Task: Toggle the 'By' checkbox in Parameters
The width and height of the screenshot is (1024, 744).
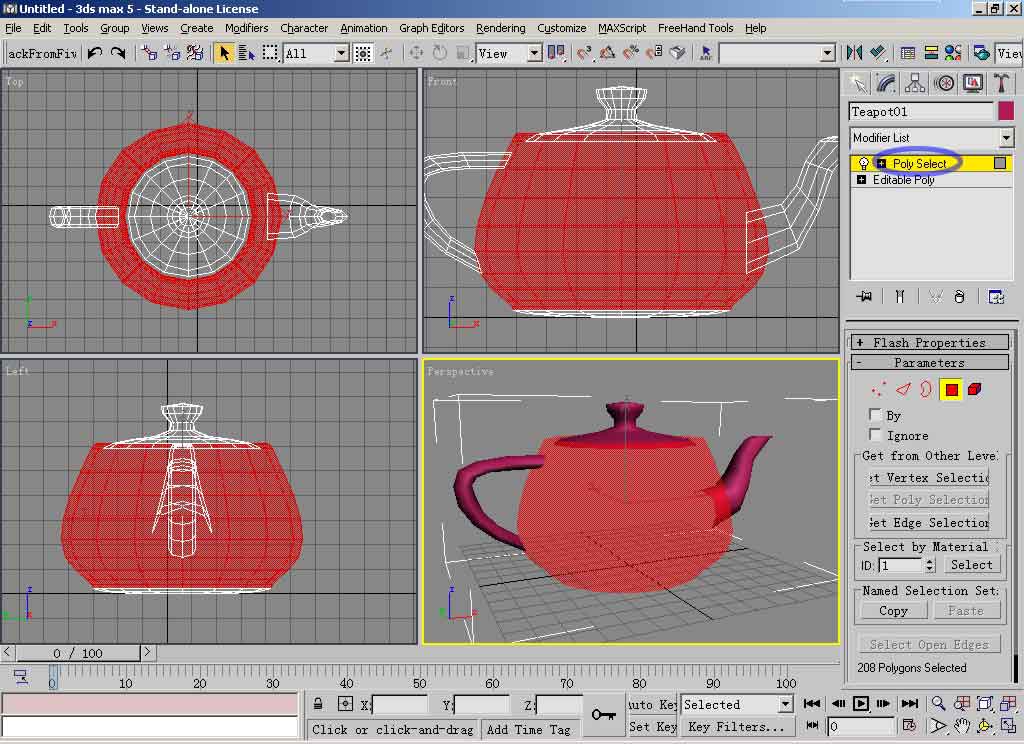Action: pos(876,415)
